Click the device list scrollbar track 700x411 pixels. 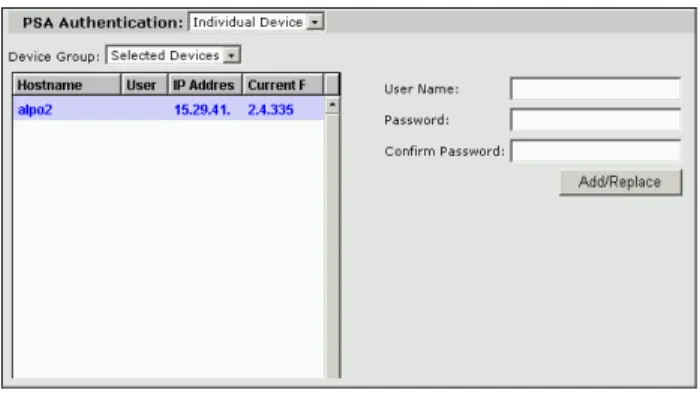tap(332, 245)
